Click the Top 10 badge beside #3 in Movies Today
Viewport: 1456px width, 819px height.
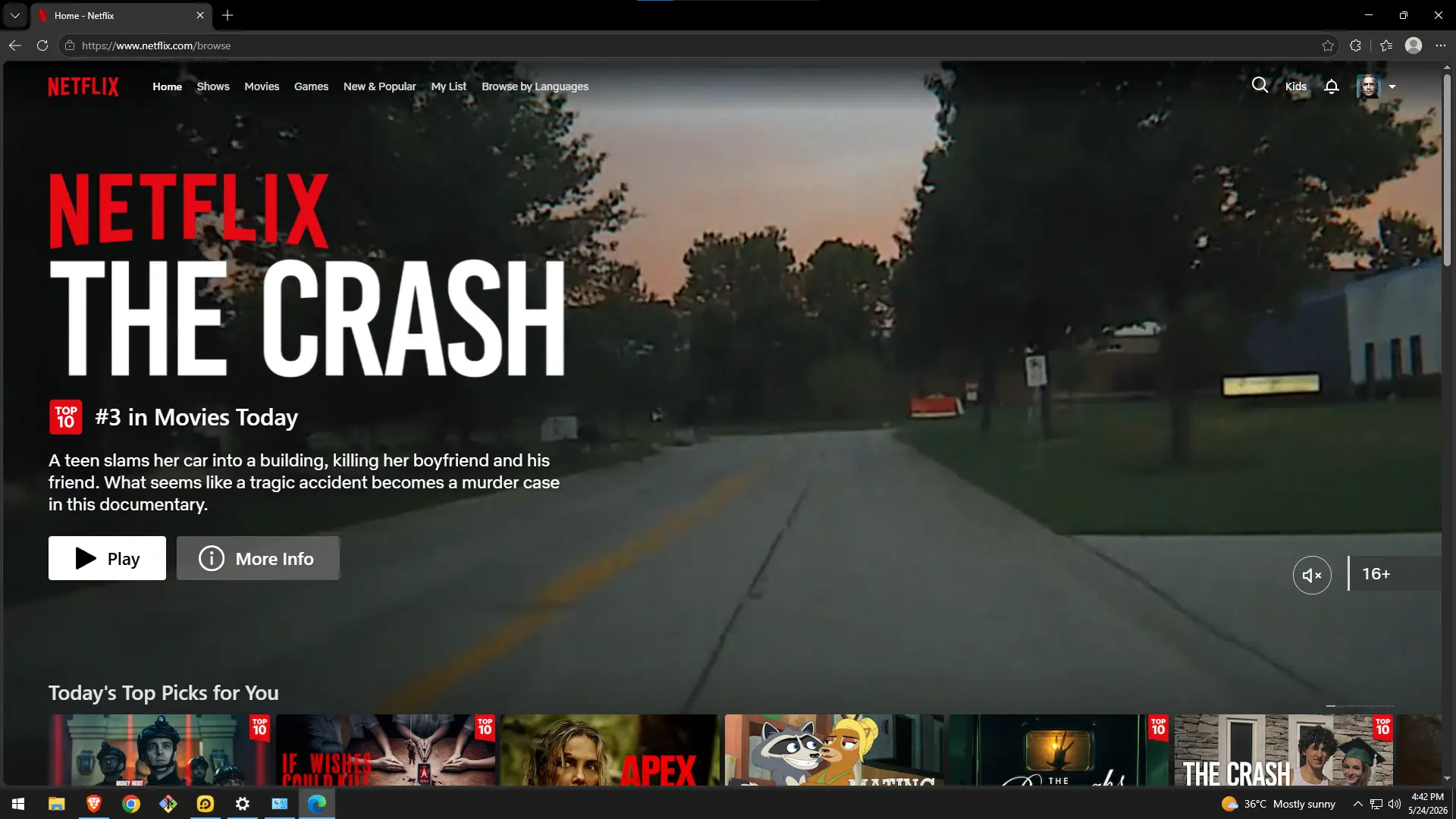(x=66, y=417)
